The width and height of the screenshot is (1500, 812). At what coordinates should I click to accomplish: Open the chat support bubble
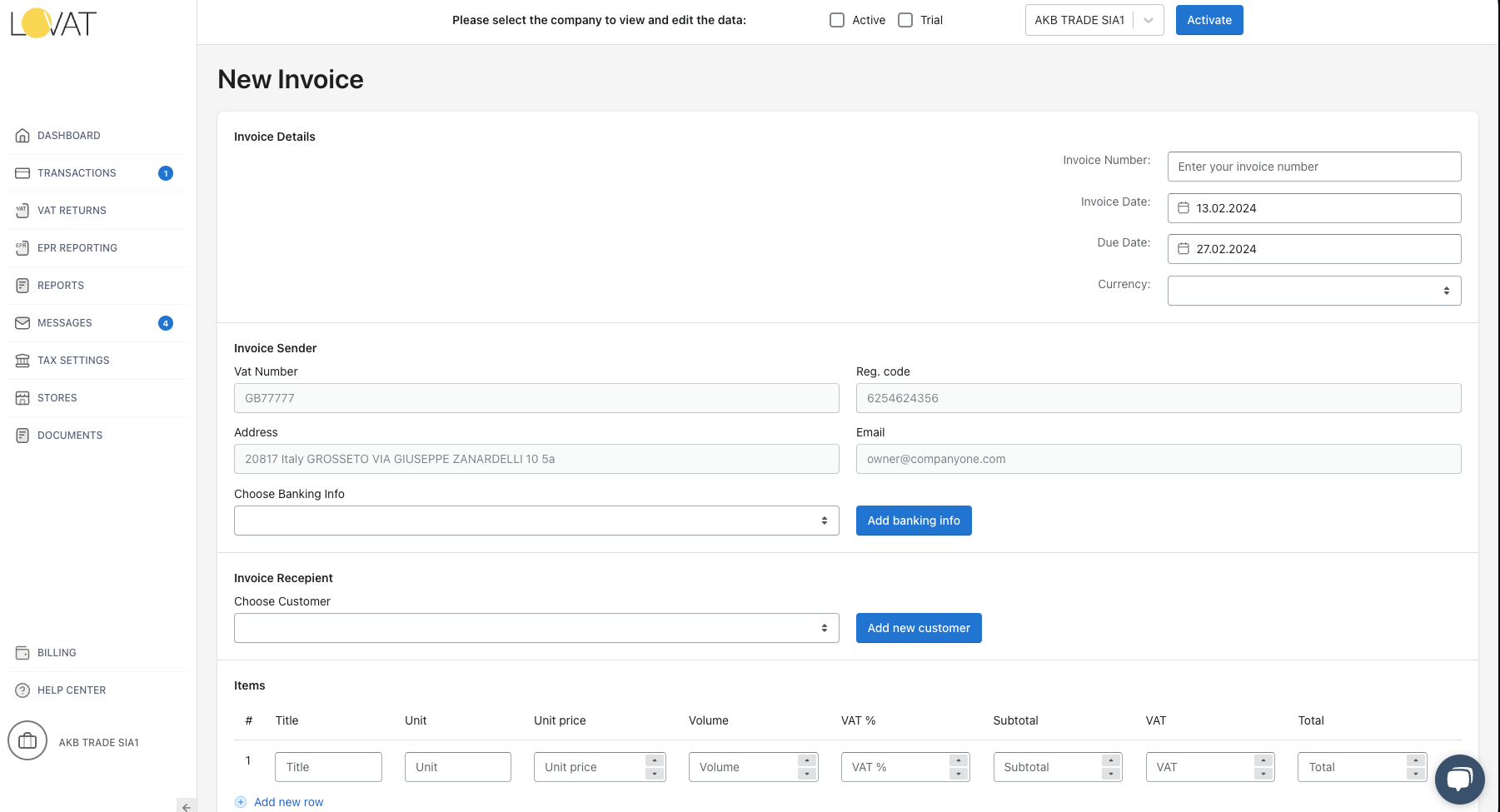(x=1459, y=779)
